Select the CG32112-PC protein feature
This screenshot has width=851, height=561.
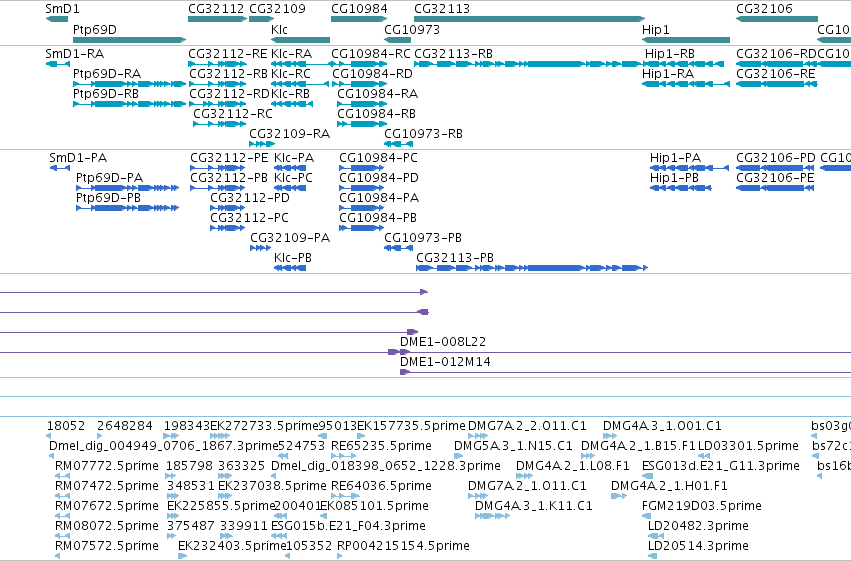tap(227, 228)
